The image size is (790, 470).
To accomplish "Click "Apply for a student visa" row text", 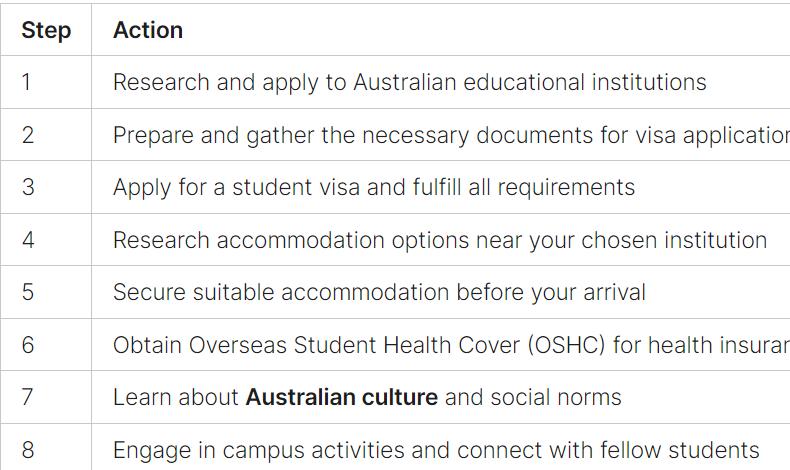I will [374, 187].
